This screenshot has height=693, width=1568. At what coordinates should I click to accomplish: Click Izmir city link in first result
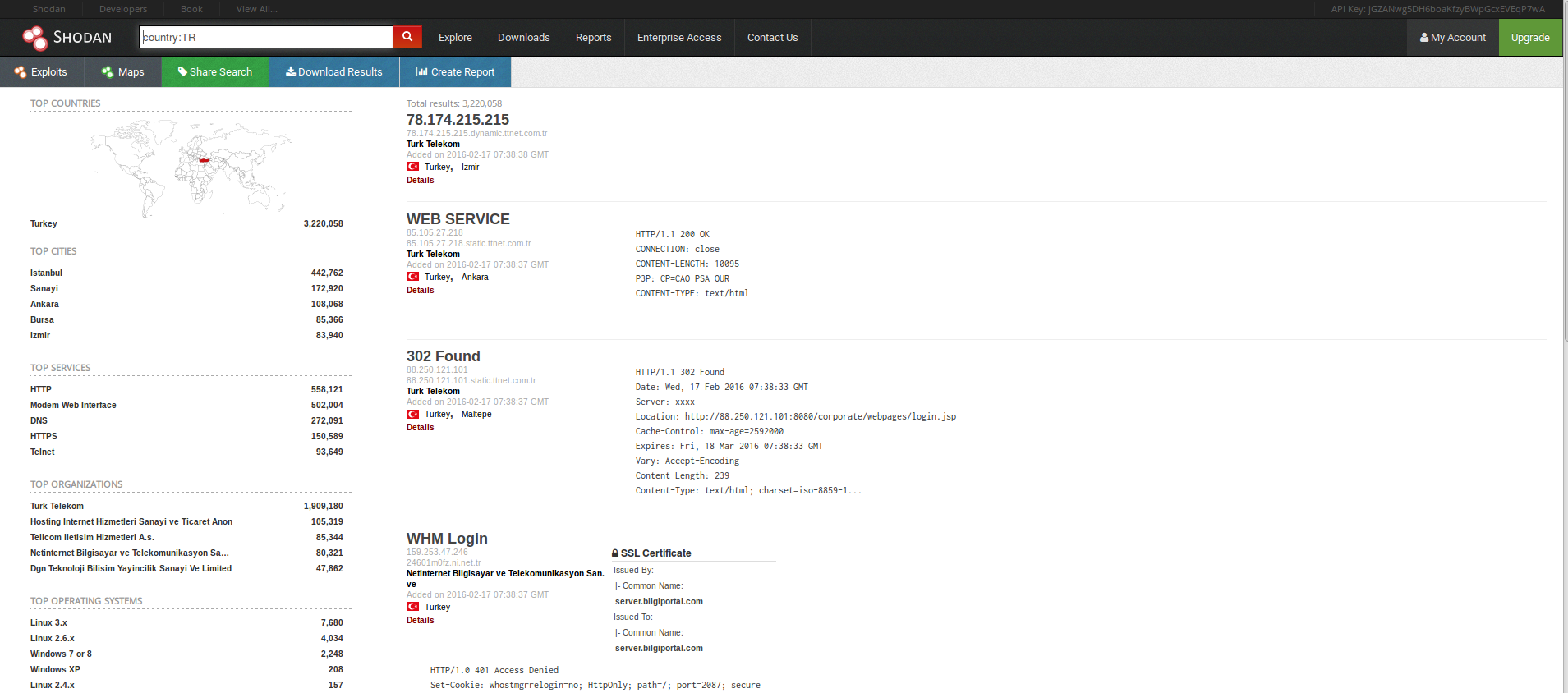tap(470, 168)
